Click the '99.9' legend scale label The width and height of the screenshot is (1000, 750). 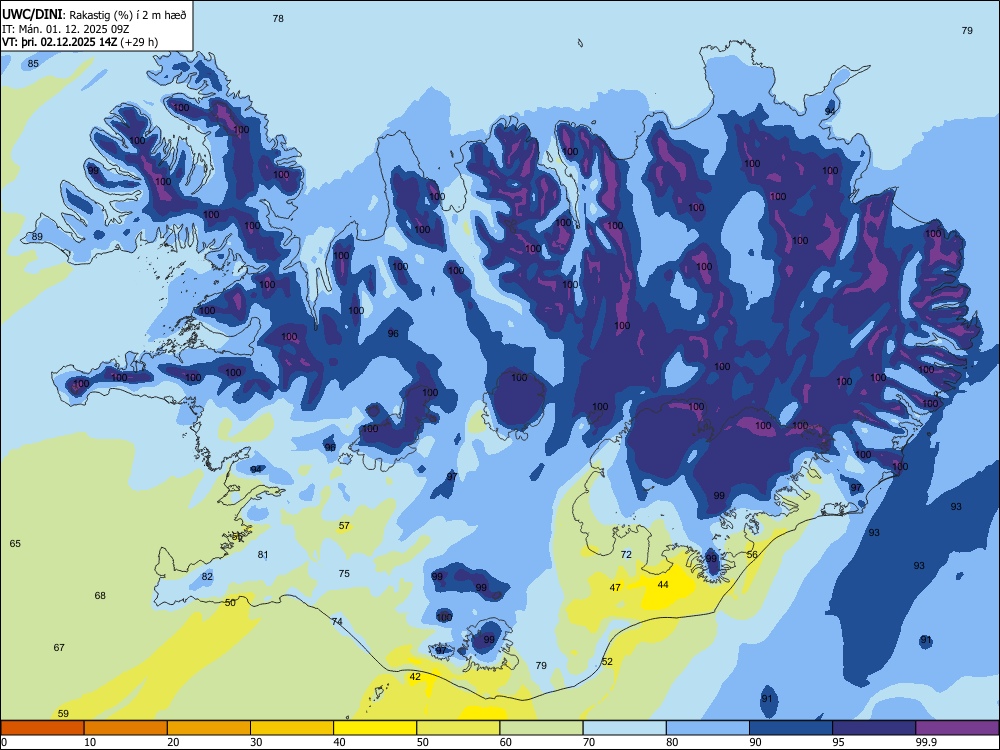click(926, 742)
